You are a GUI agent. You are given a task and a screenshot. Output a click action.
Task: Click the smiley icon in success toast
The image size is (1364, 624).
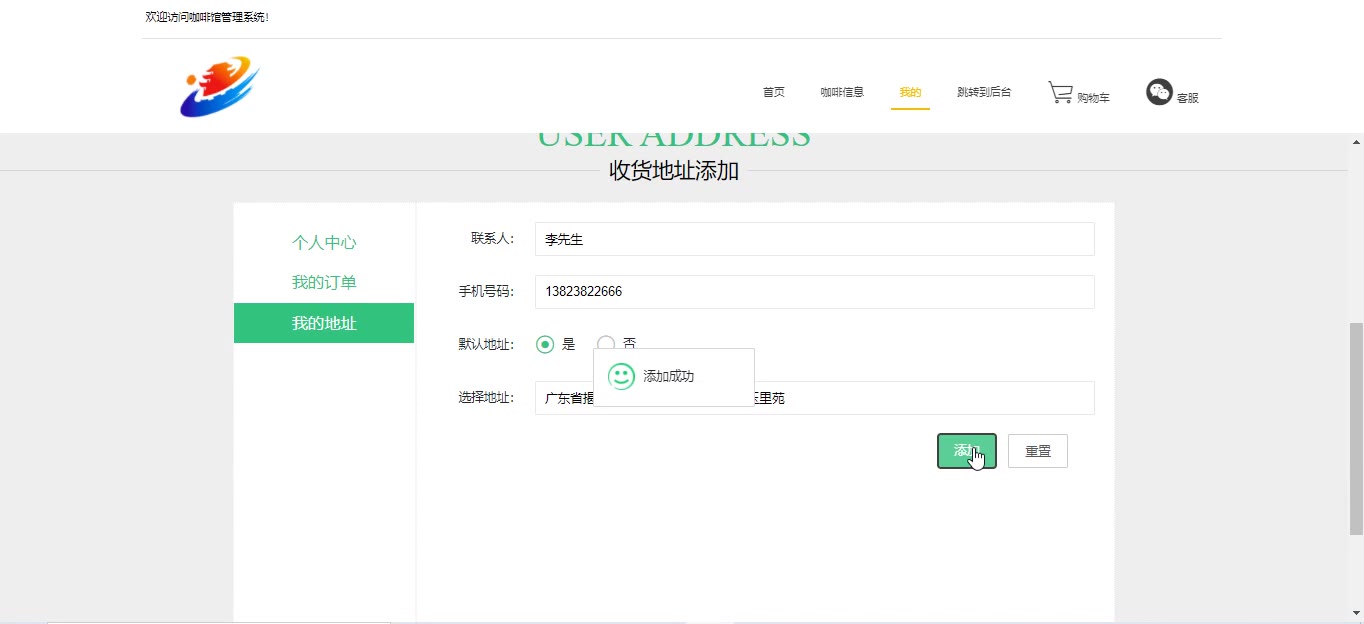click(x=621, y=376)
